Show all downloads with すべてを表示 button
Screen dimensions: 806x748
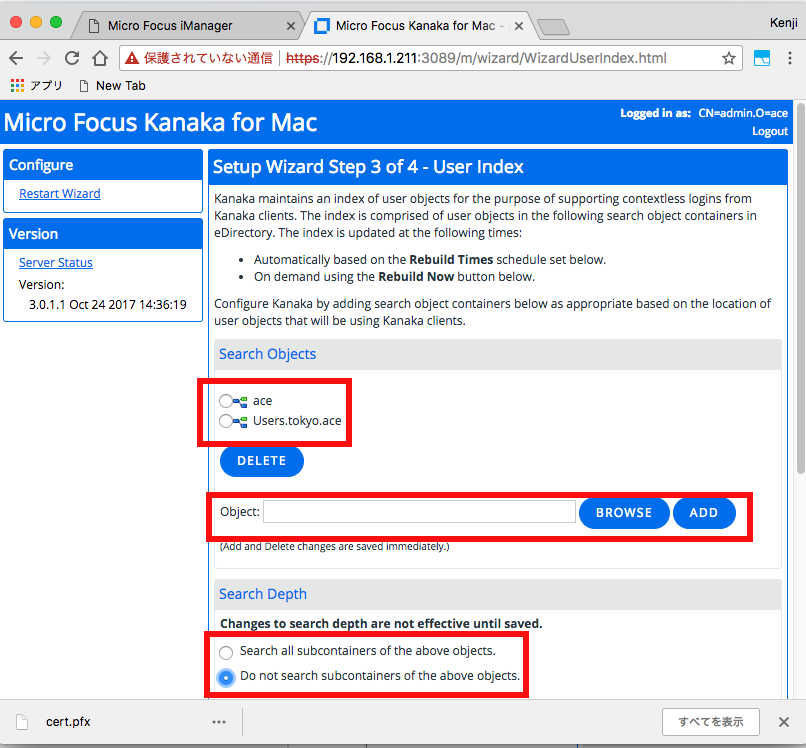(710, 722)
